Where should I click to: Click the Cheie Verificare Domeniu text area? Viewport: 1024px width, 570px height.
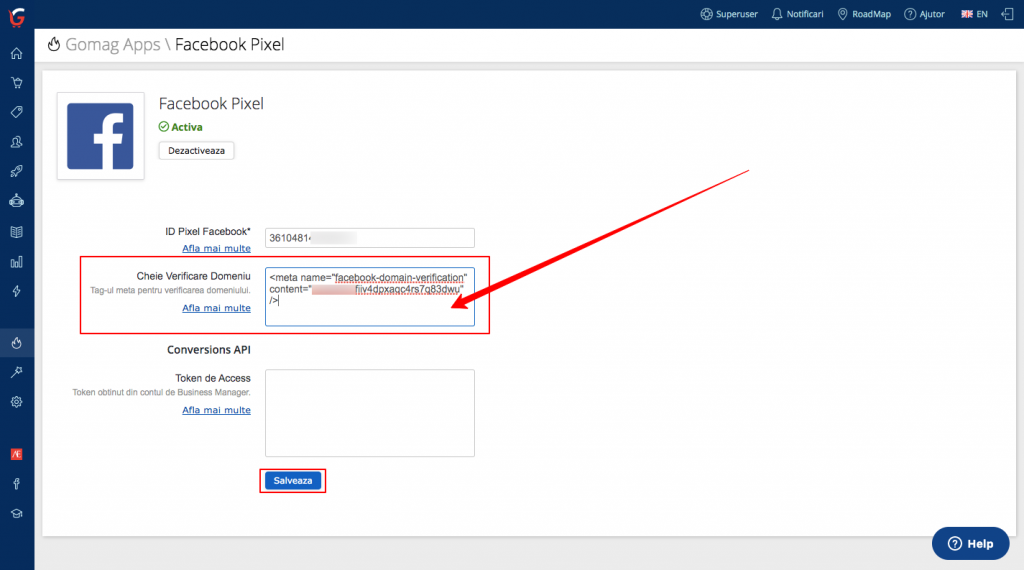click(x=370, y=296)
